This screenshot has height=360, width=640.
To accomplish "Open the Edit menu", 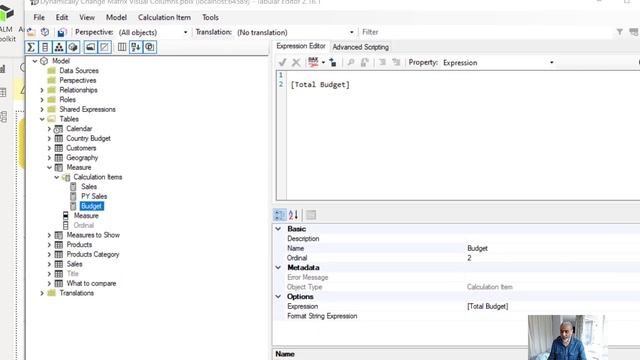I will (62, 18).
